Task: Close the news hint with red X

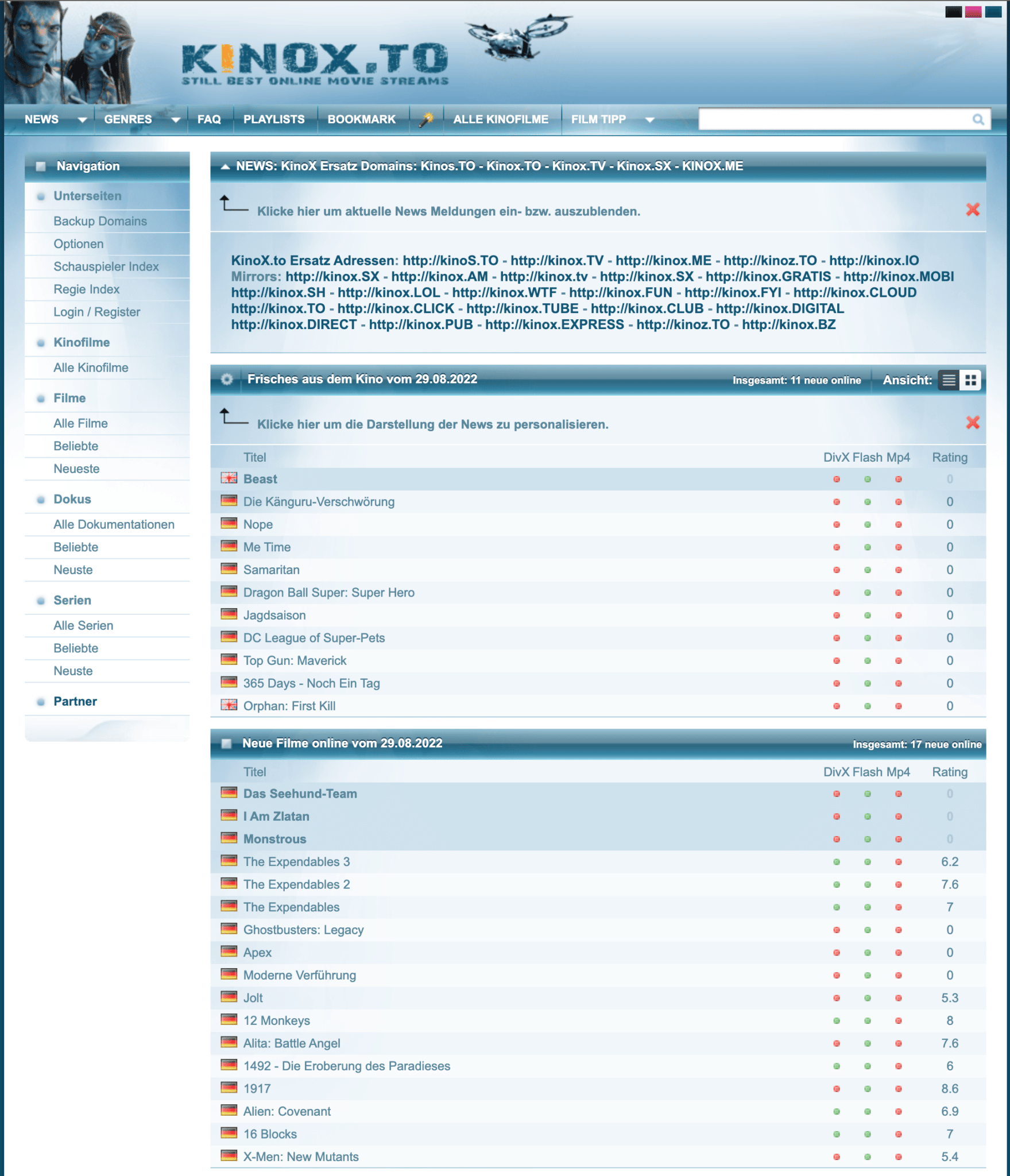Action: 972,210
